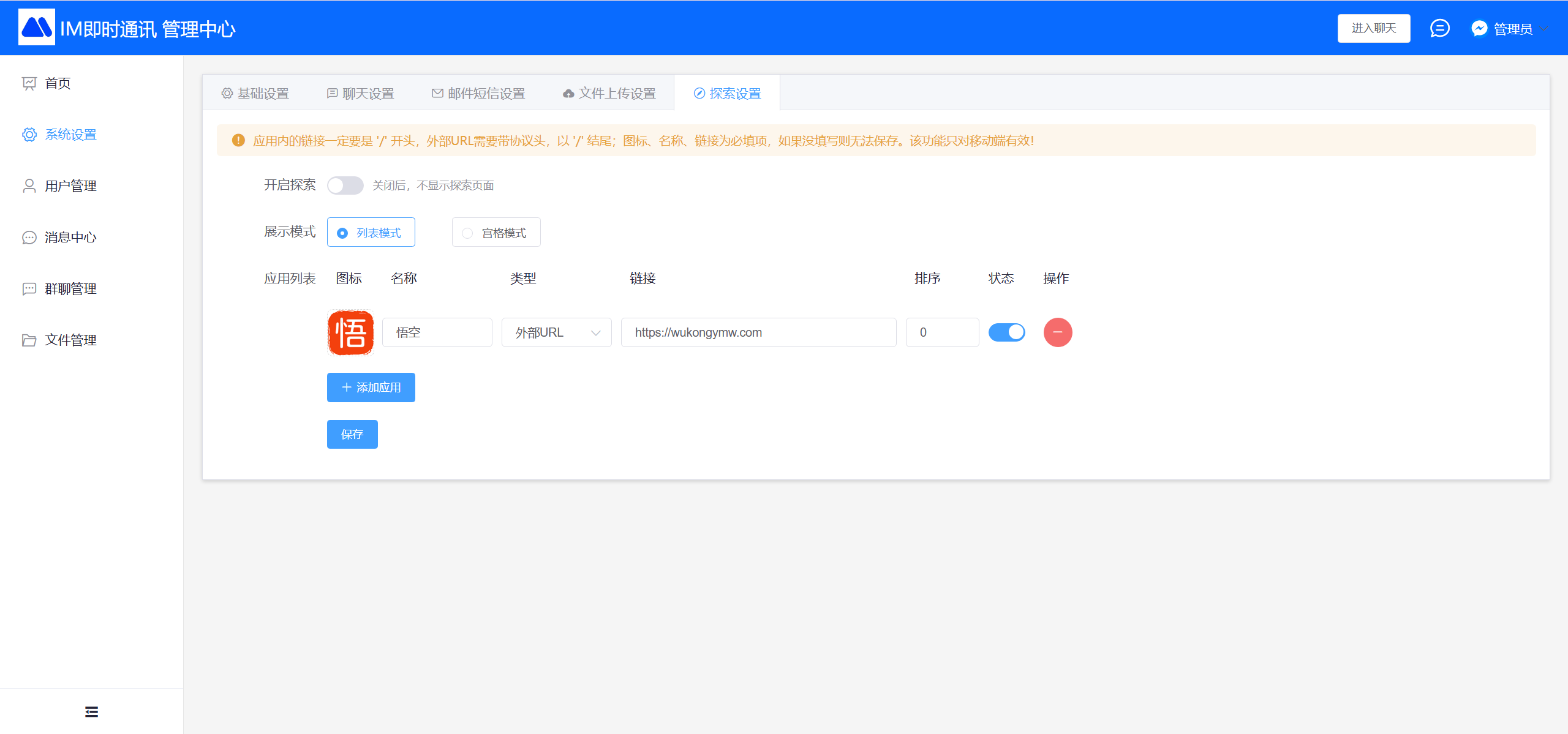Select 宫格模式 display mode
Viewport: 1568px width, 734px height.
point(496,233)
